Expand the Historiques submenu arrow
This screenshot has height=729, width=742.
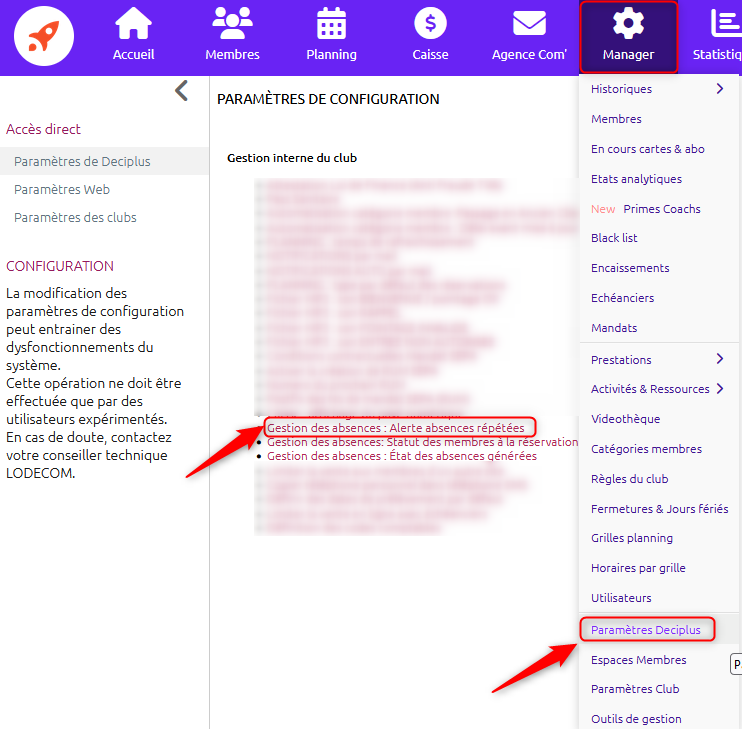coord(720,88)
